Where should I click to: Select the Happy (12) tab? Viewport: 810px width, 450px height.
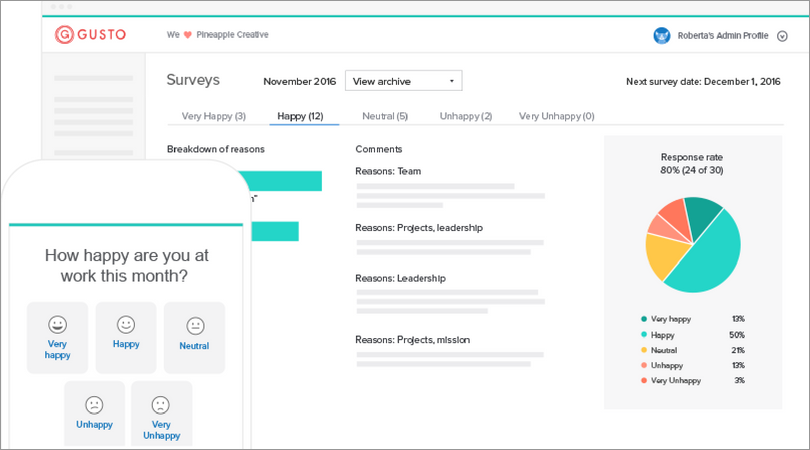[x=300, y=116]
